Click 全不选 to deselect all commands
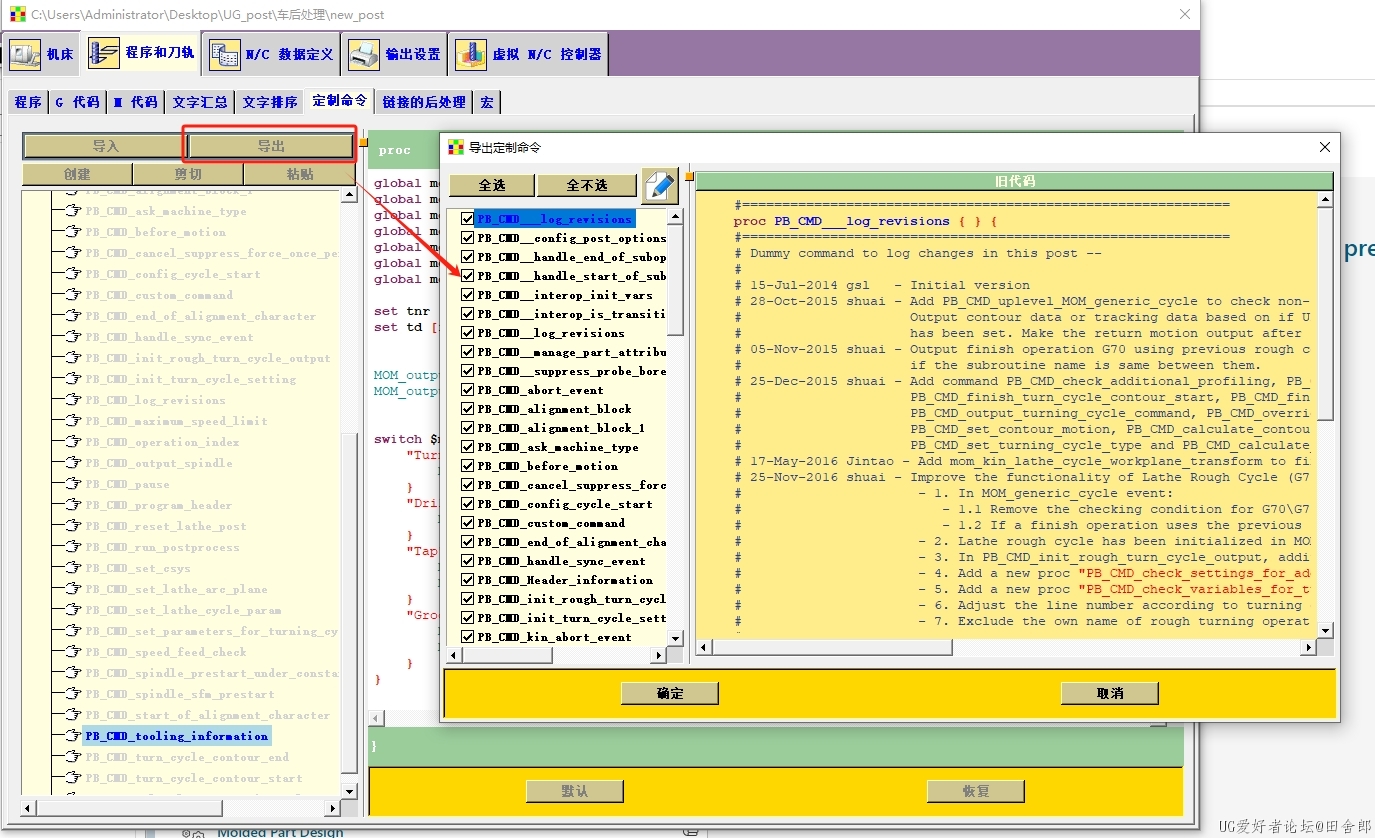The height and width of the screenshot is (838, 1375). (x=587, y=185)
